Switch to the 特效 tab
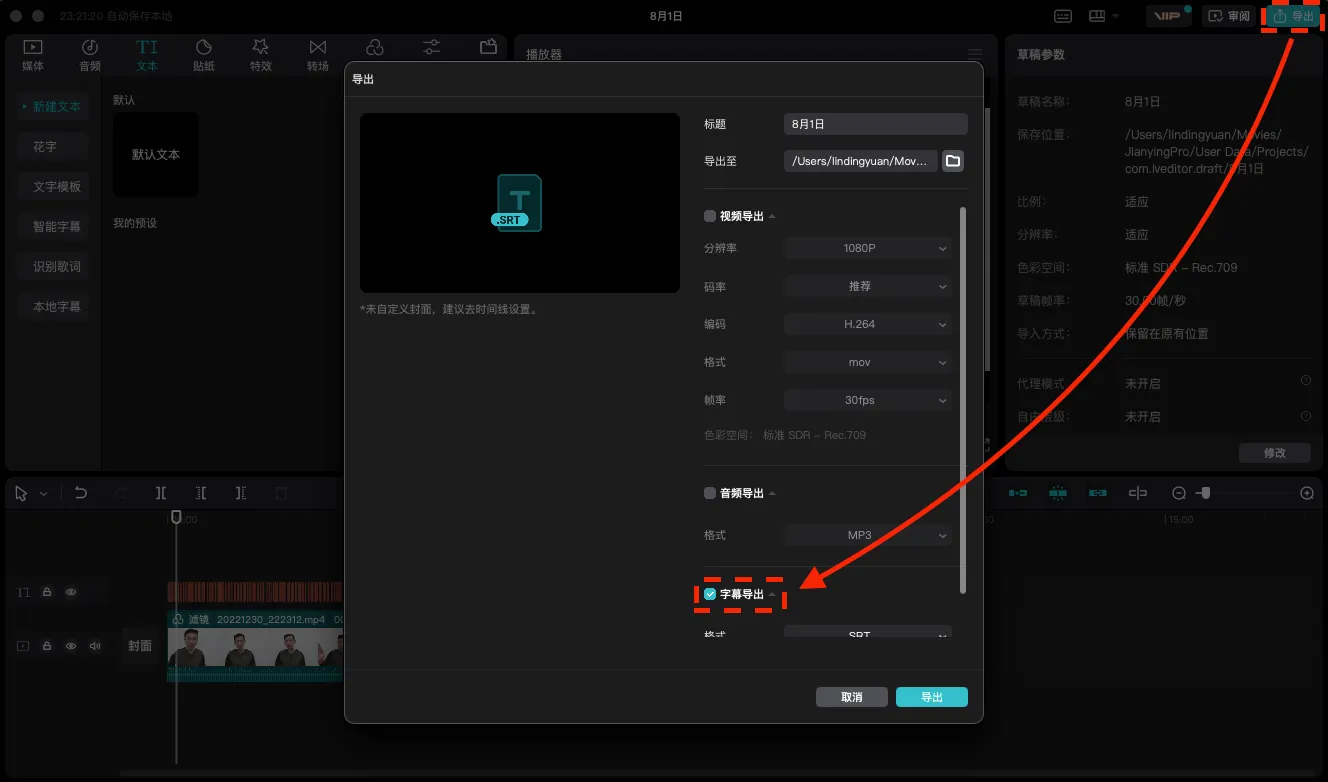Screen dimensions: 1328x782 coord(261,56)
